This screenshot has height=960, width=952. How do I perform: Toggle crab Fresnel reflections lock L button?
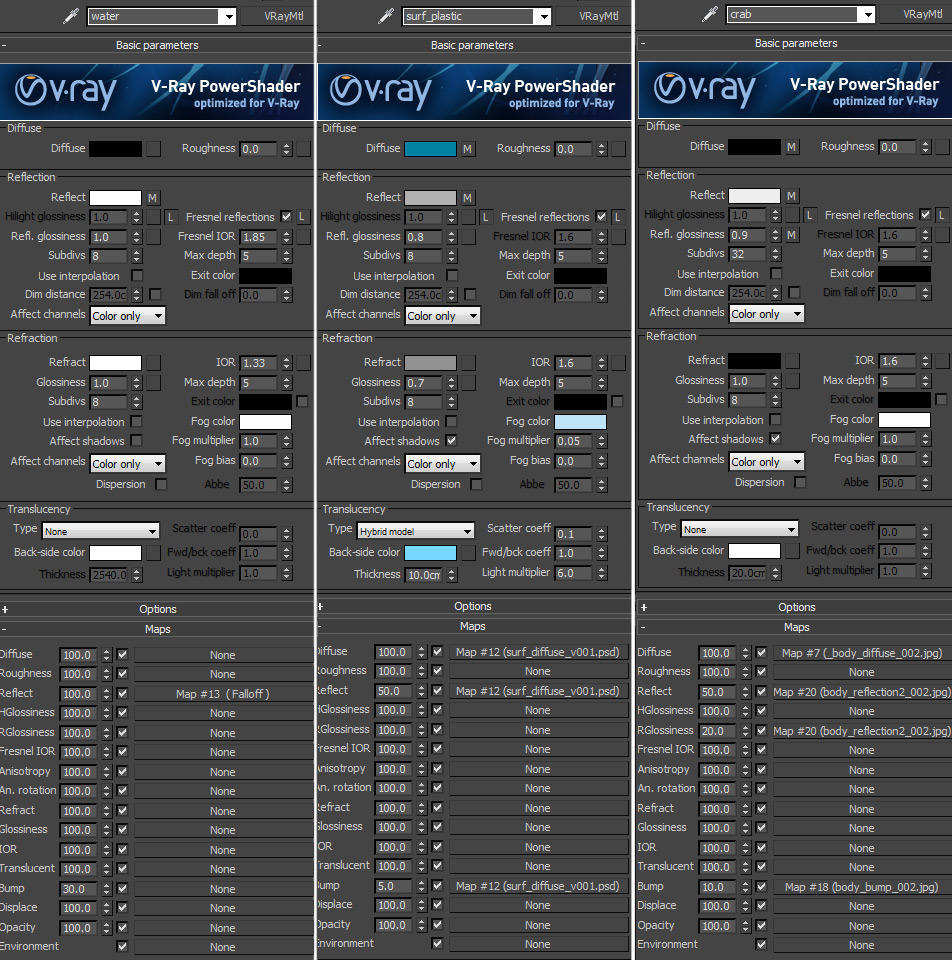coord(942,215)
